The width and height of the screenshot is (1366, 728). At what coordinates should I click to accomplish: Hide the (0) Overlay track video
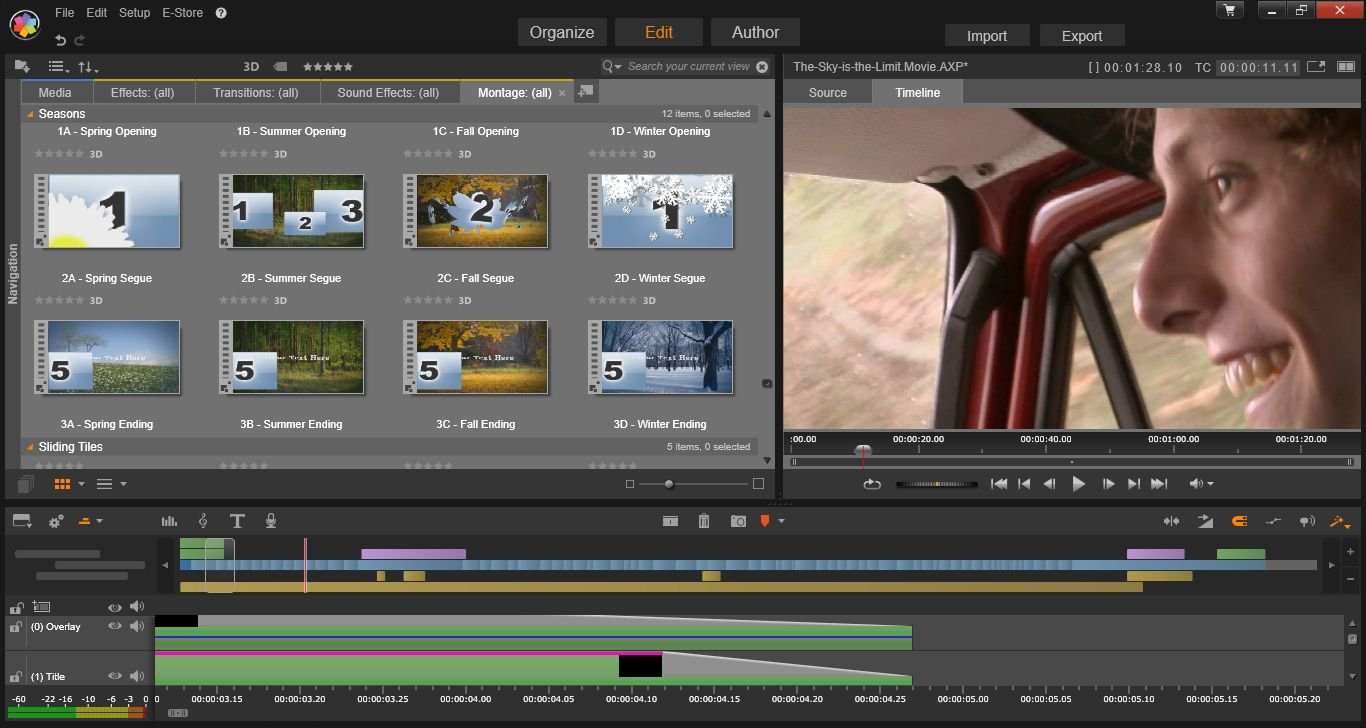(115, 626)
